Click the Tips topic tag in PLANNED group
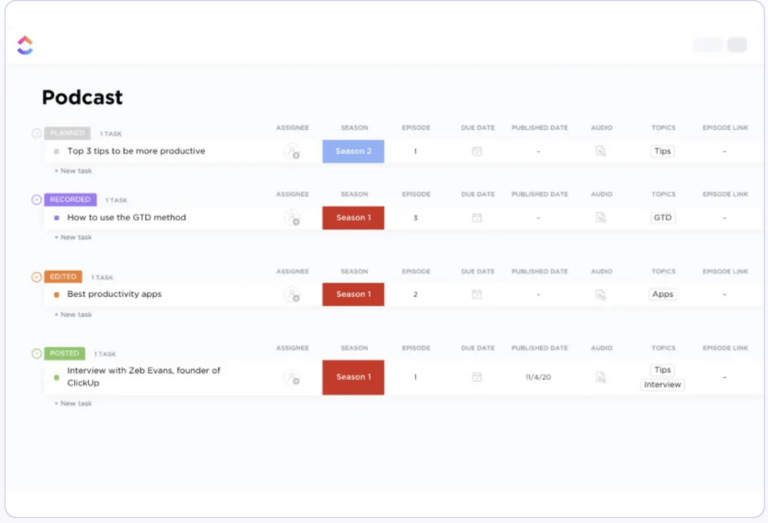This screenshot has height=523, width=768. 662,151
